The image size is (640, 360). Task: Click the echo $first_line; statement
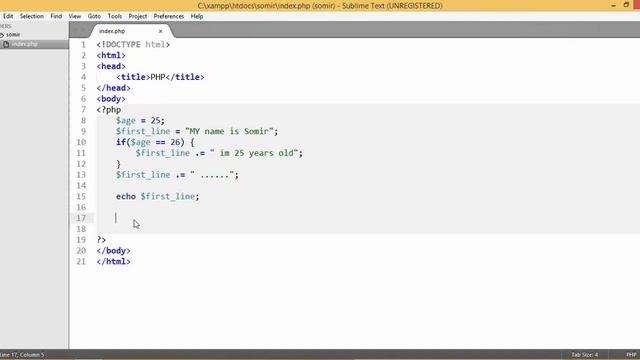(158, 197)
